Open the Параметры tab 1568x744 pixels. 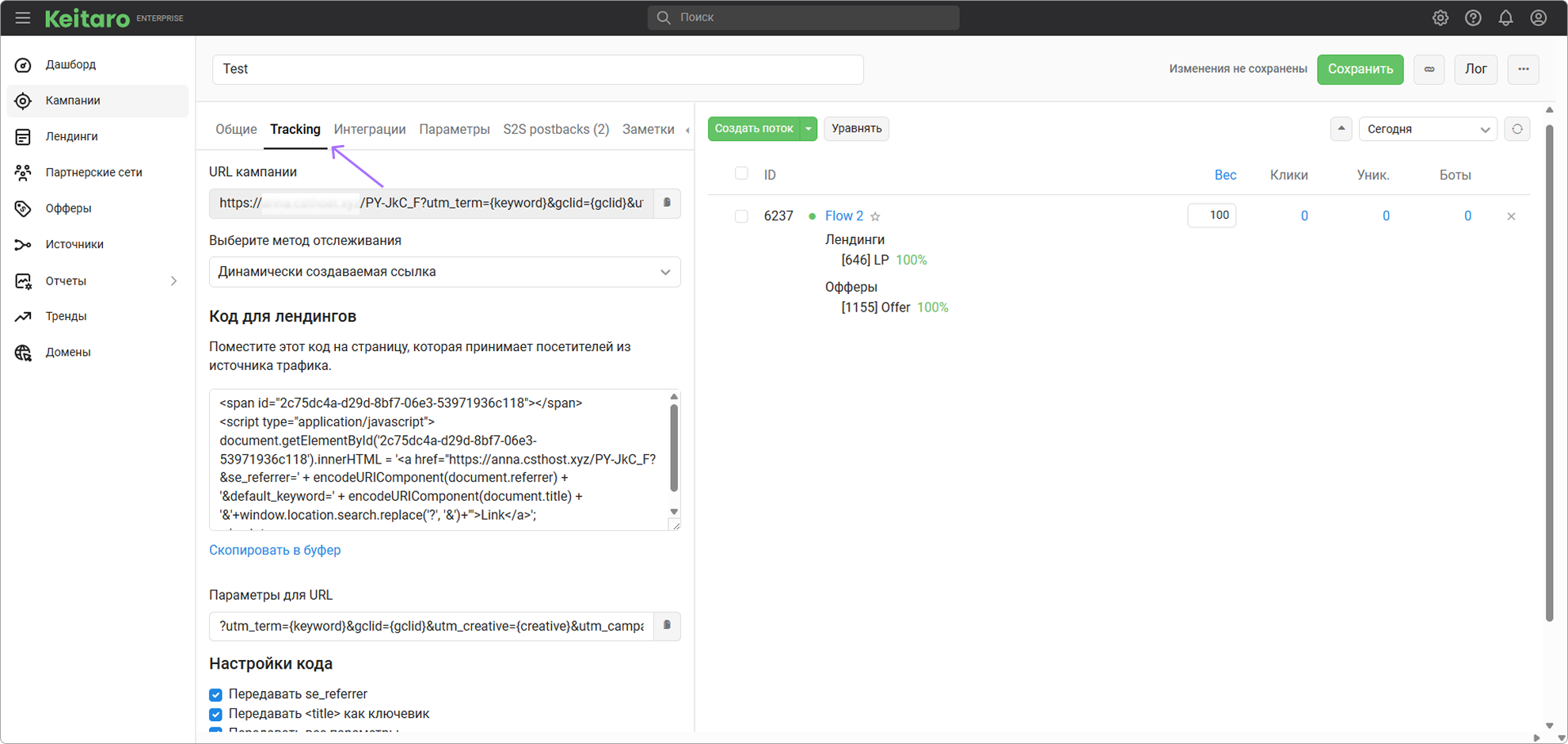pos(455,129)
